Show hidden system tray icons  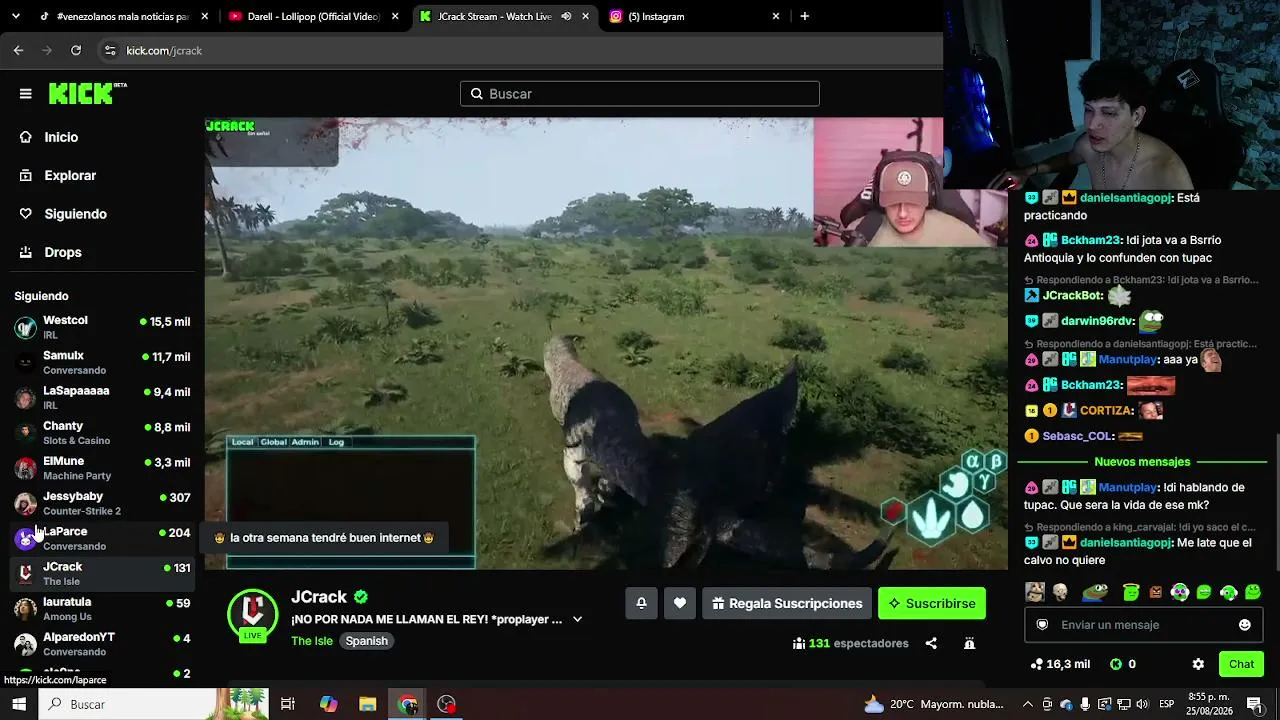tap(1028, 704)
